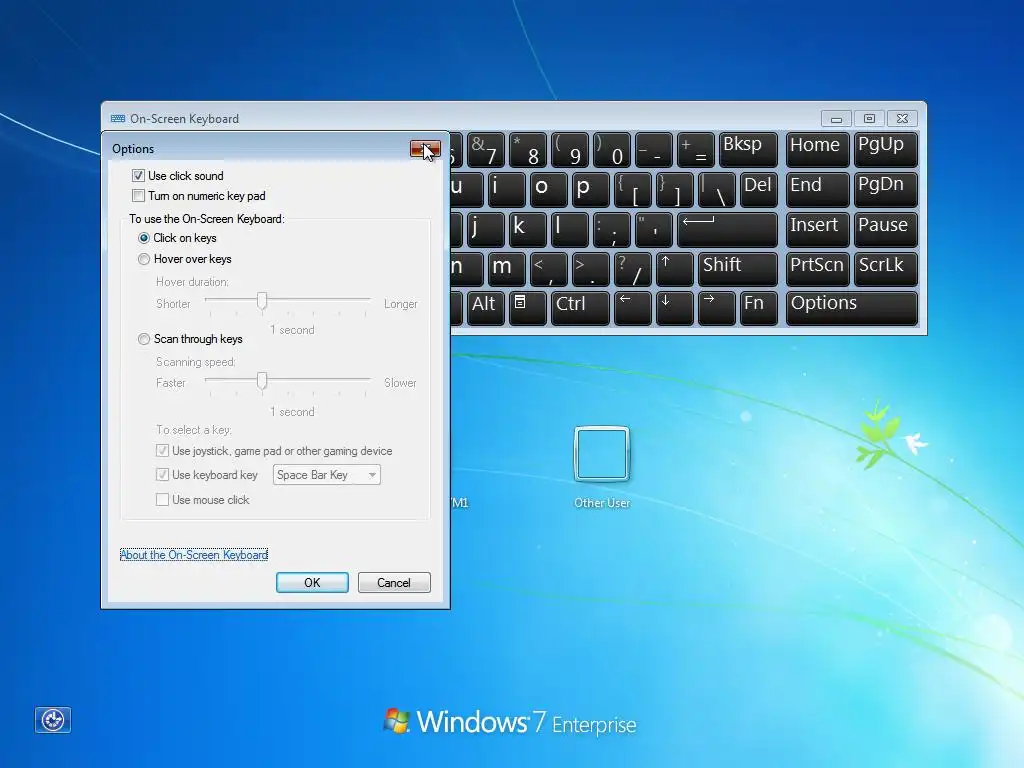This screenshot has width=1024, height=768.
Task: Tap the Options key on keyboard
Action: pyautogui.click(x=852, y=308)
